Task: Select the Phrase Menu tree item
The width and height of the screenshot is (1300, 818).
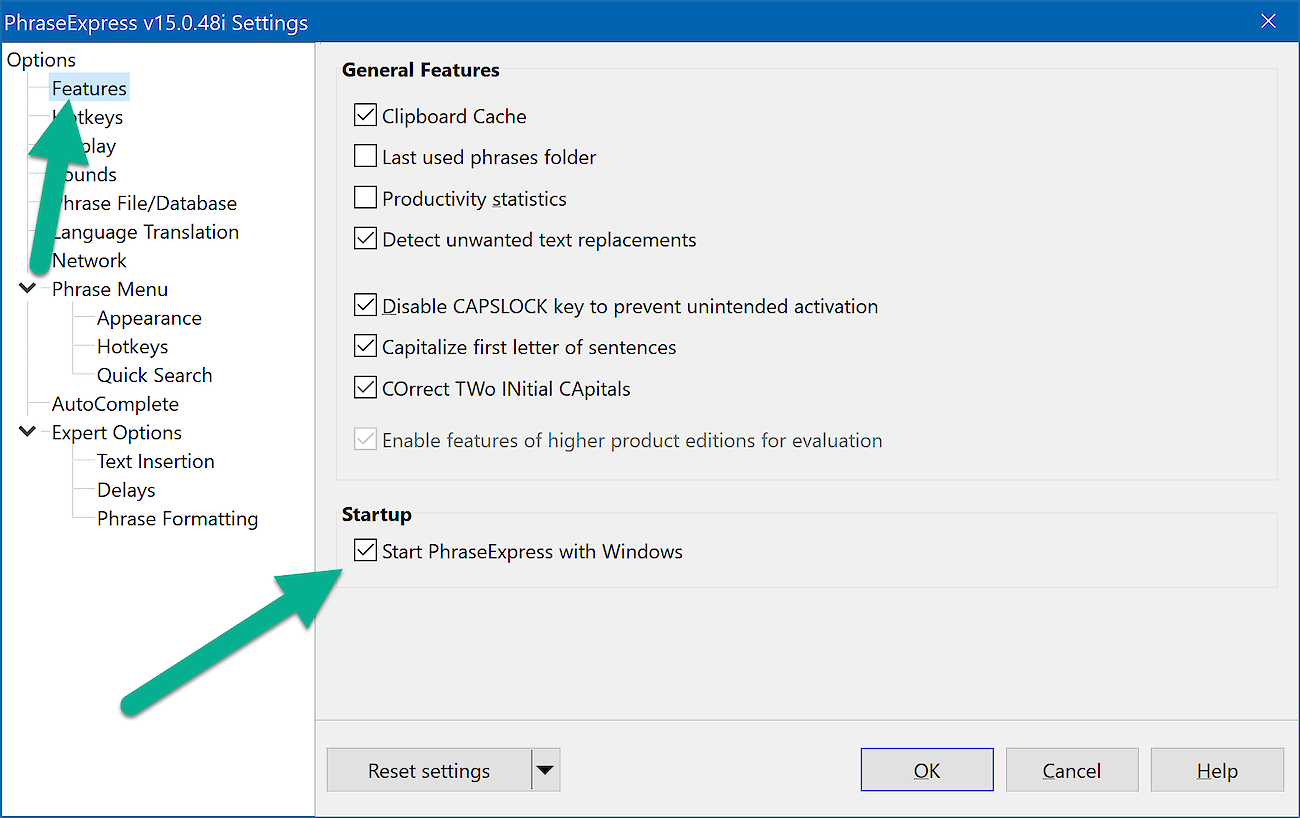Action: (x=110, y=289)
